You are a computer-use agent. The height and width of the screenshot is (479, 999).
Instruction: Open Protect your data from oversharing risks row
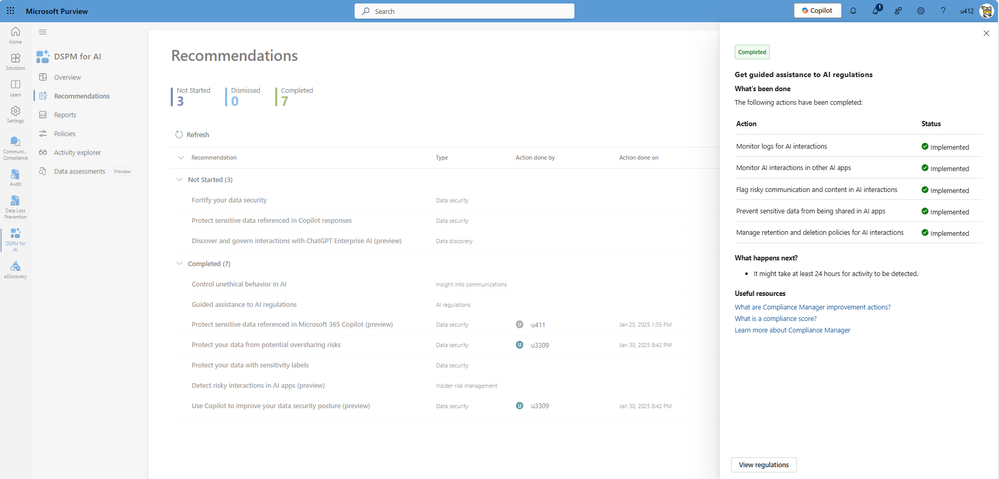(266, 345)
